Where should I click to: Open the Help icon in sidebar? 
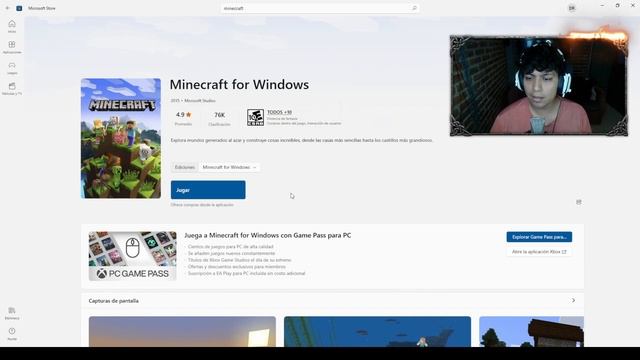pos(12,334)
